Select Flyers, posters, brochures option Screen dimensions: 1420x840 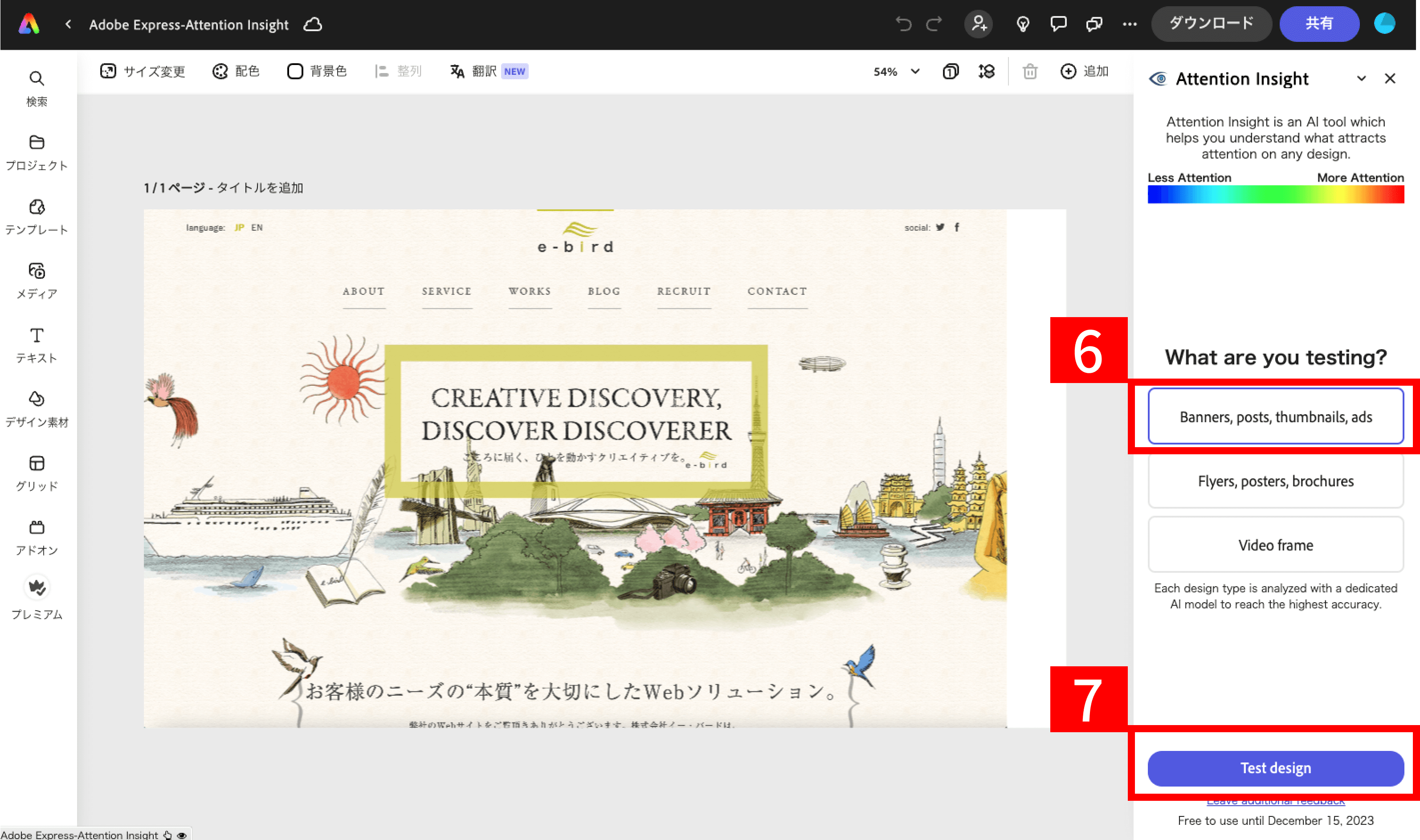[x=1275, y=481]
